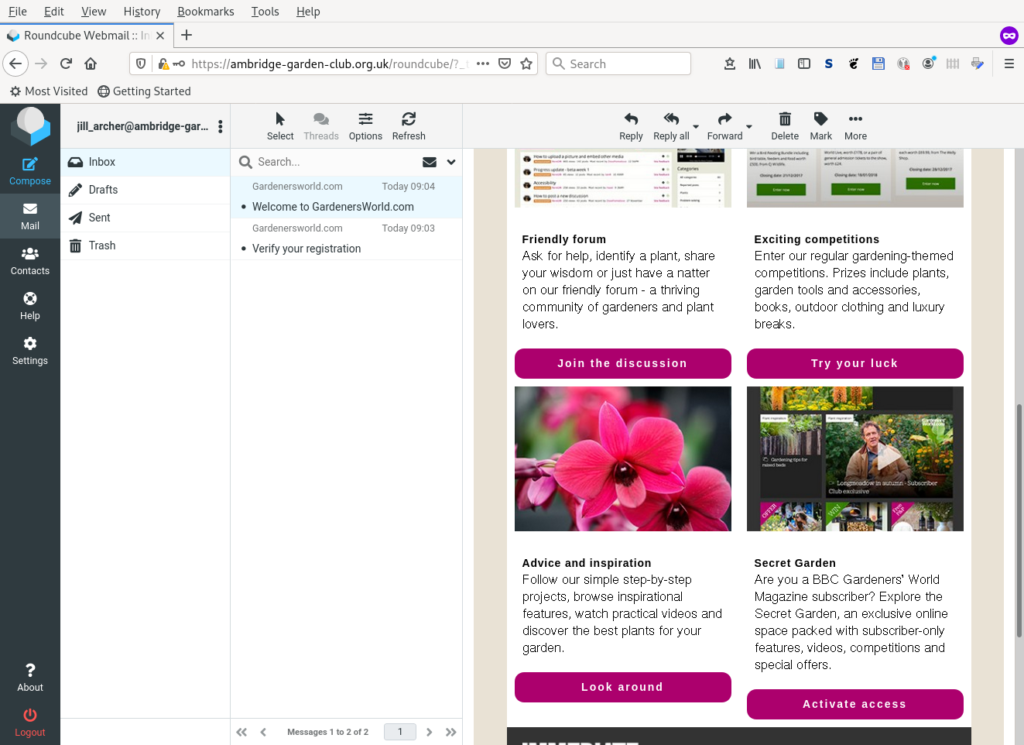Delete the open message
This screenshot has height=745, width=1024.
pos(784,126)
